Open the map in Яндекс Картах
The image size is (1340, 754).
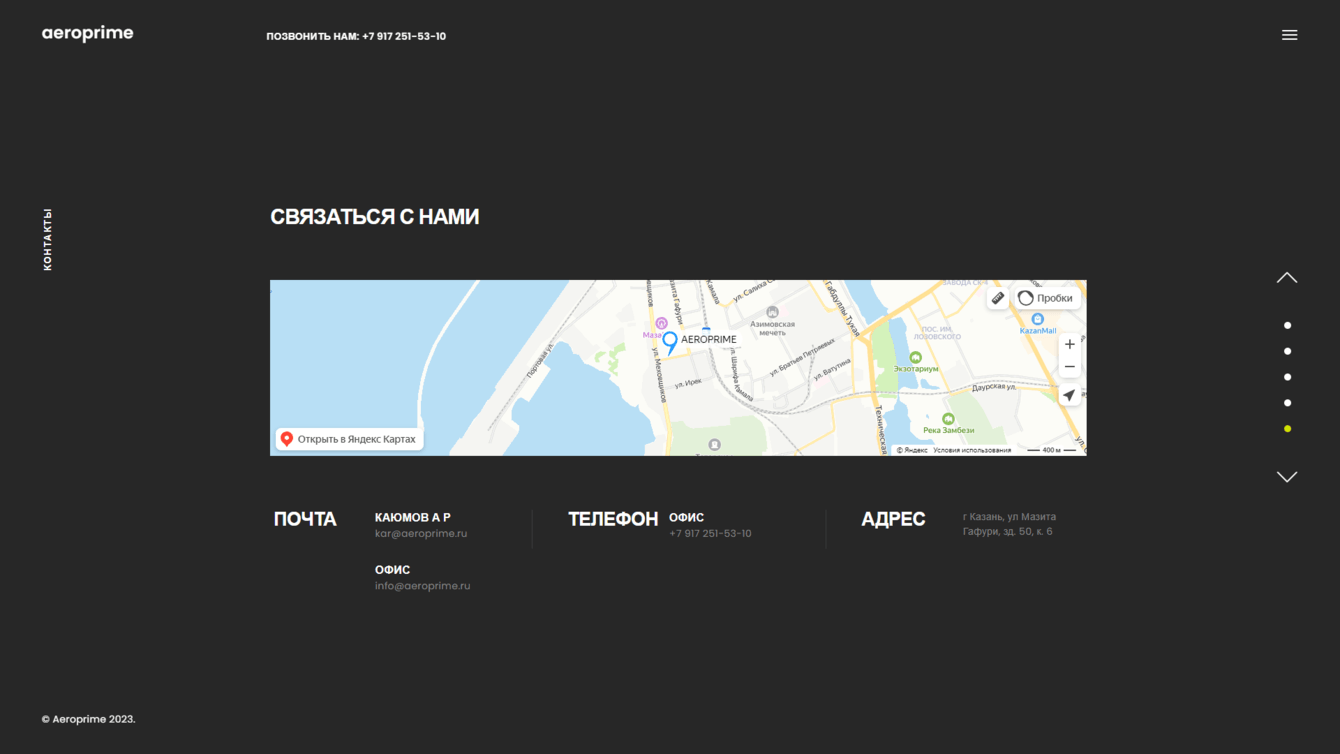coord(349,439)
